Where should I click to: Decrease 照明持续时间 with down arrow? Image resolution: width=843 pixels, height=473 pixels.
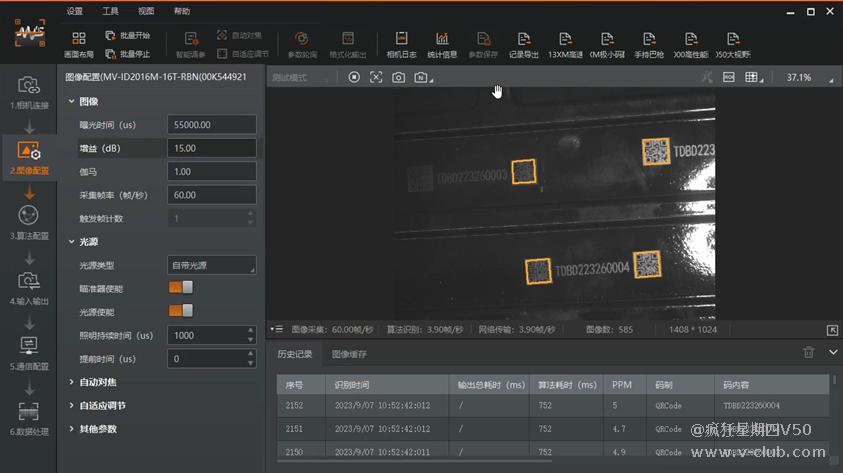(251, 340)
